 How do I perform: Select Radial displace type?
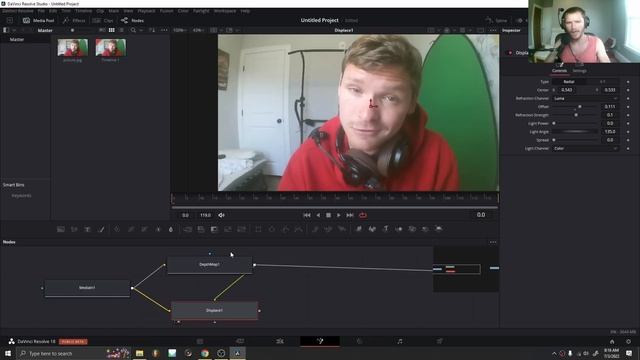569,82
